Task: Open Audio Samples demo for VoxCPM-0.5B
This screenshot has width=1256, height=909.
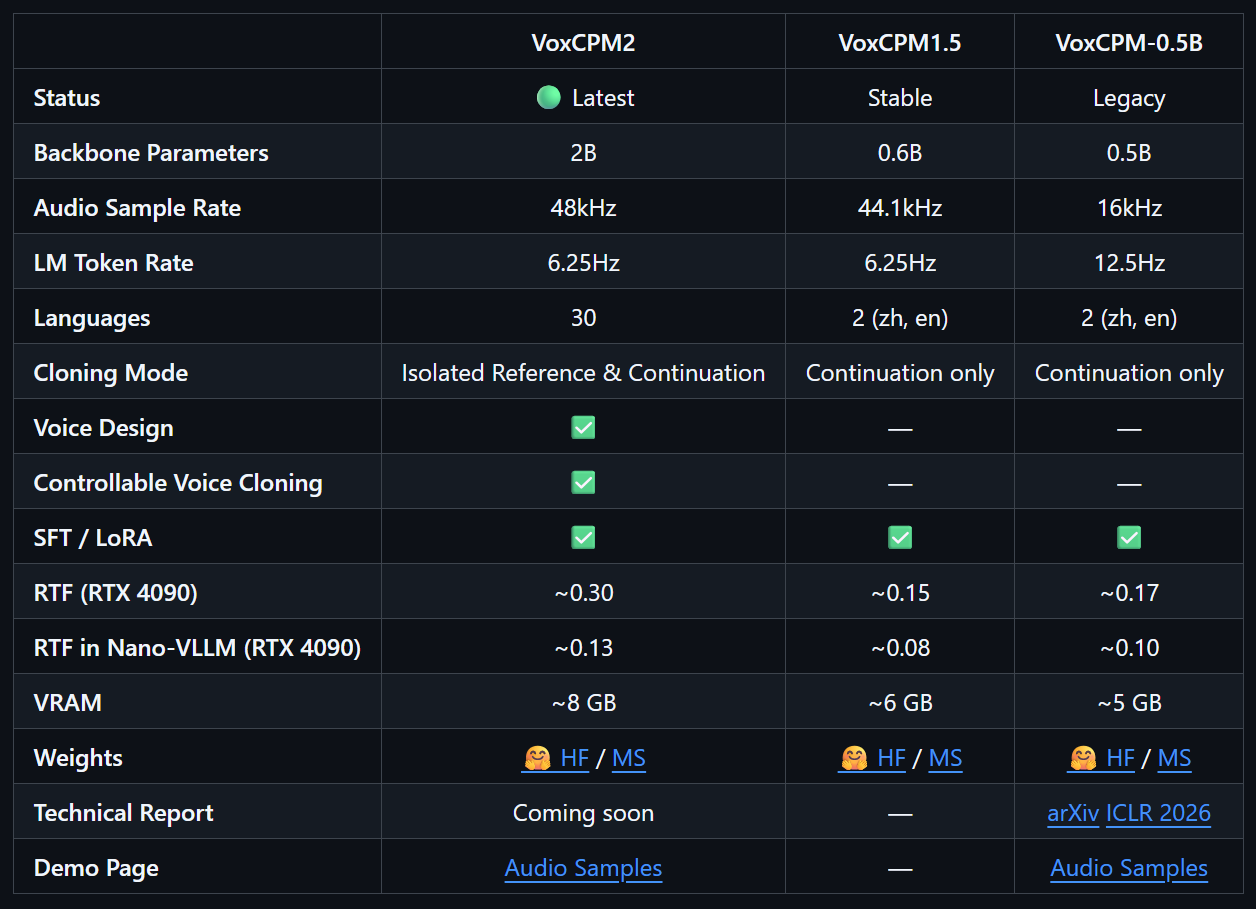Action: 1129,868
